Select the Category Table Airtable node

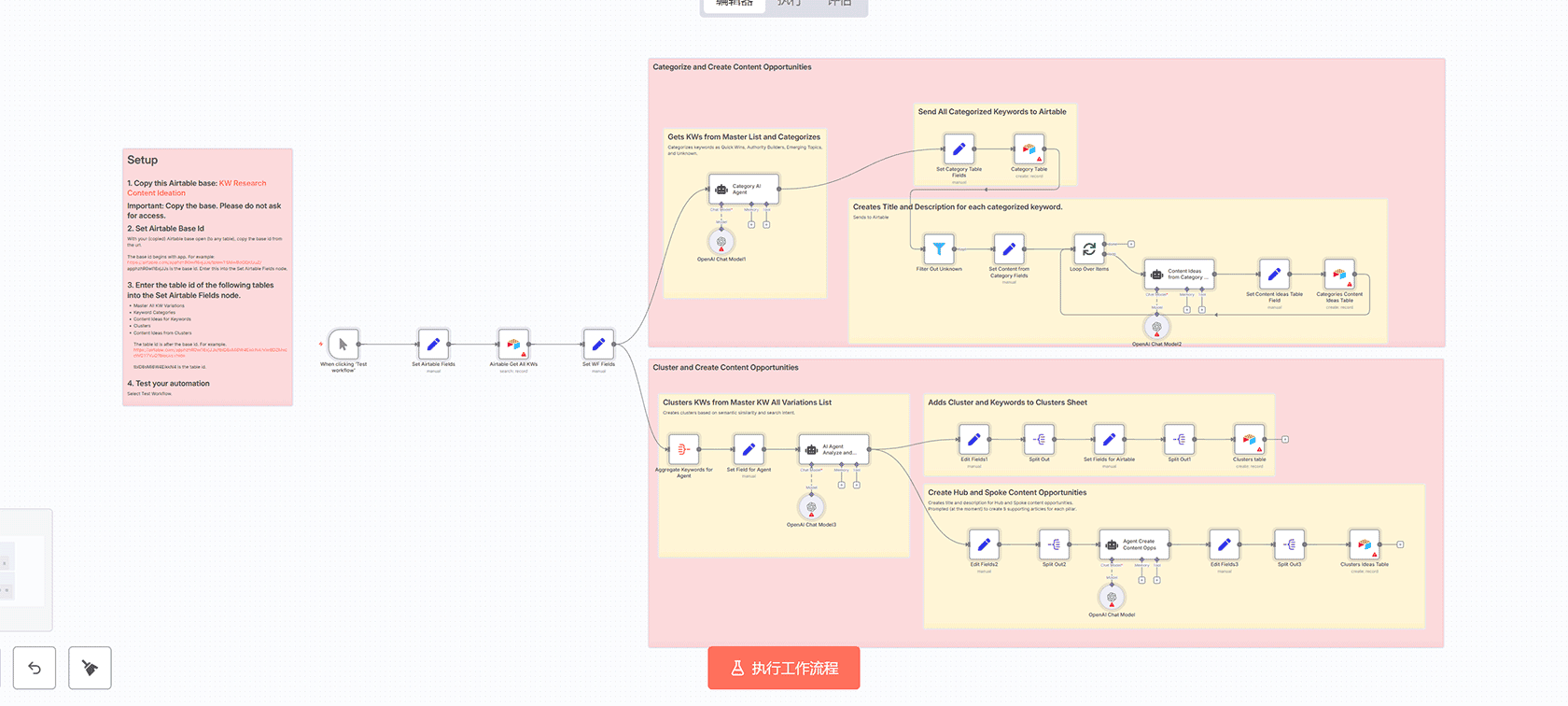pos(1029,149)
